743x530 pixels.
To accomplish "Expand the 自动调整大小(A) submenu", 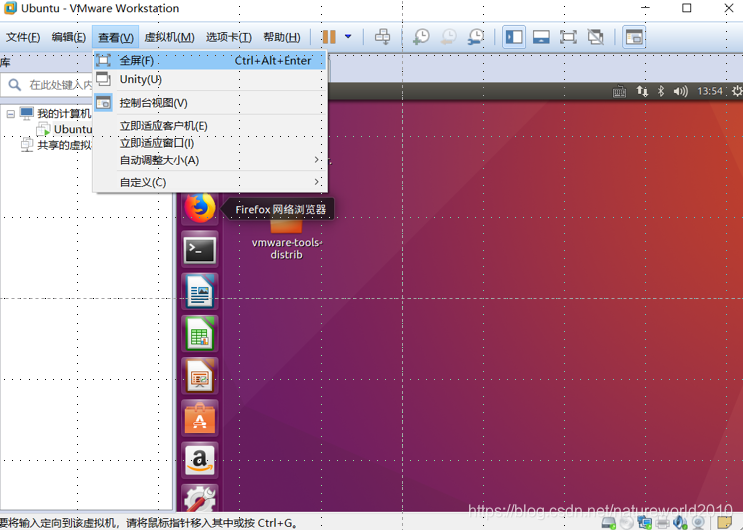I will click(210, 160).
